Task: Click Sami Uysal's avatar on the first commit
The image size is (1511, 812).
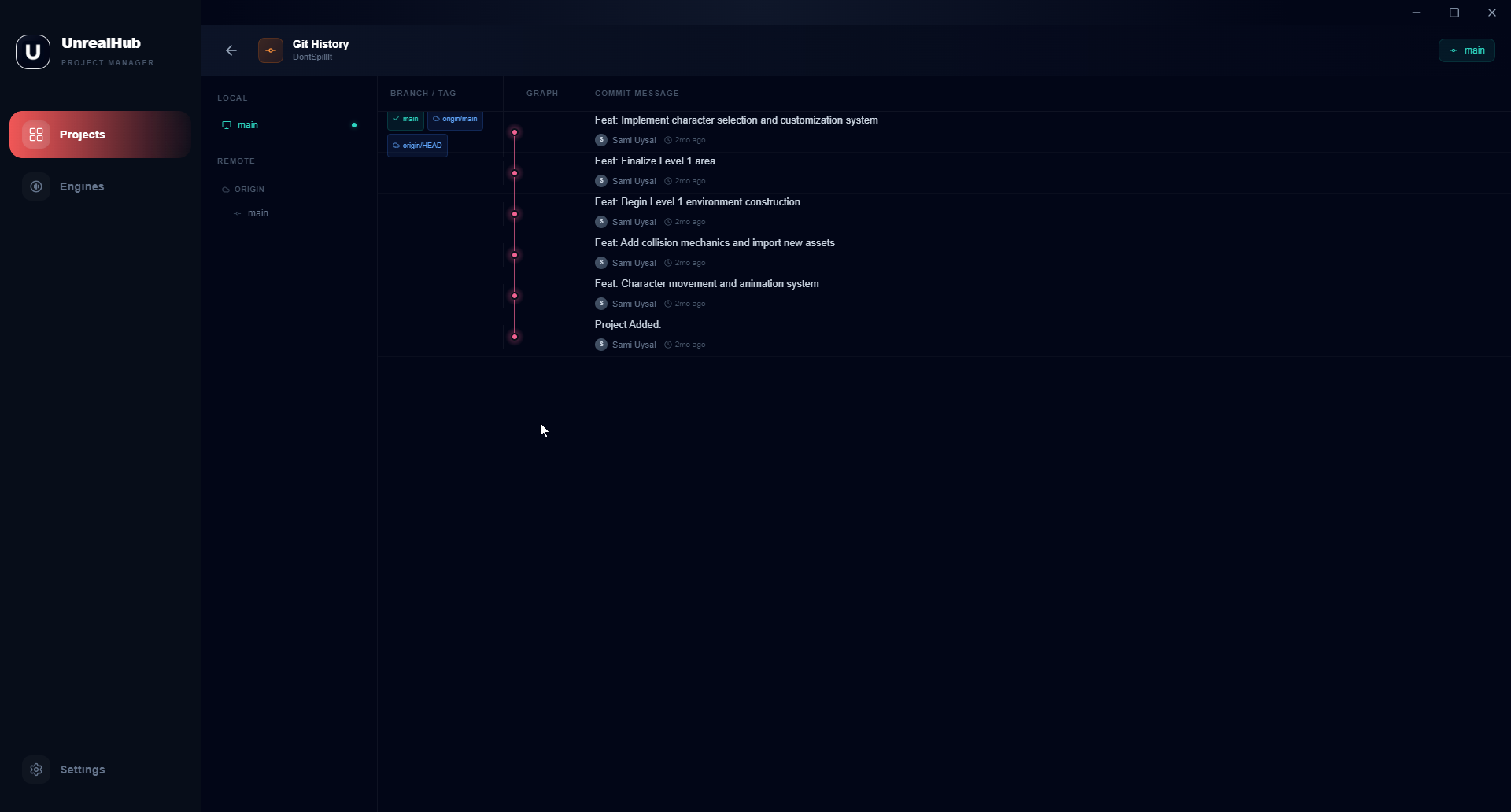Action: click(600, 139)
